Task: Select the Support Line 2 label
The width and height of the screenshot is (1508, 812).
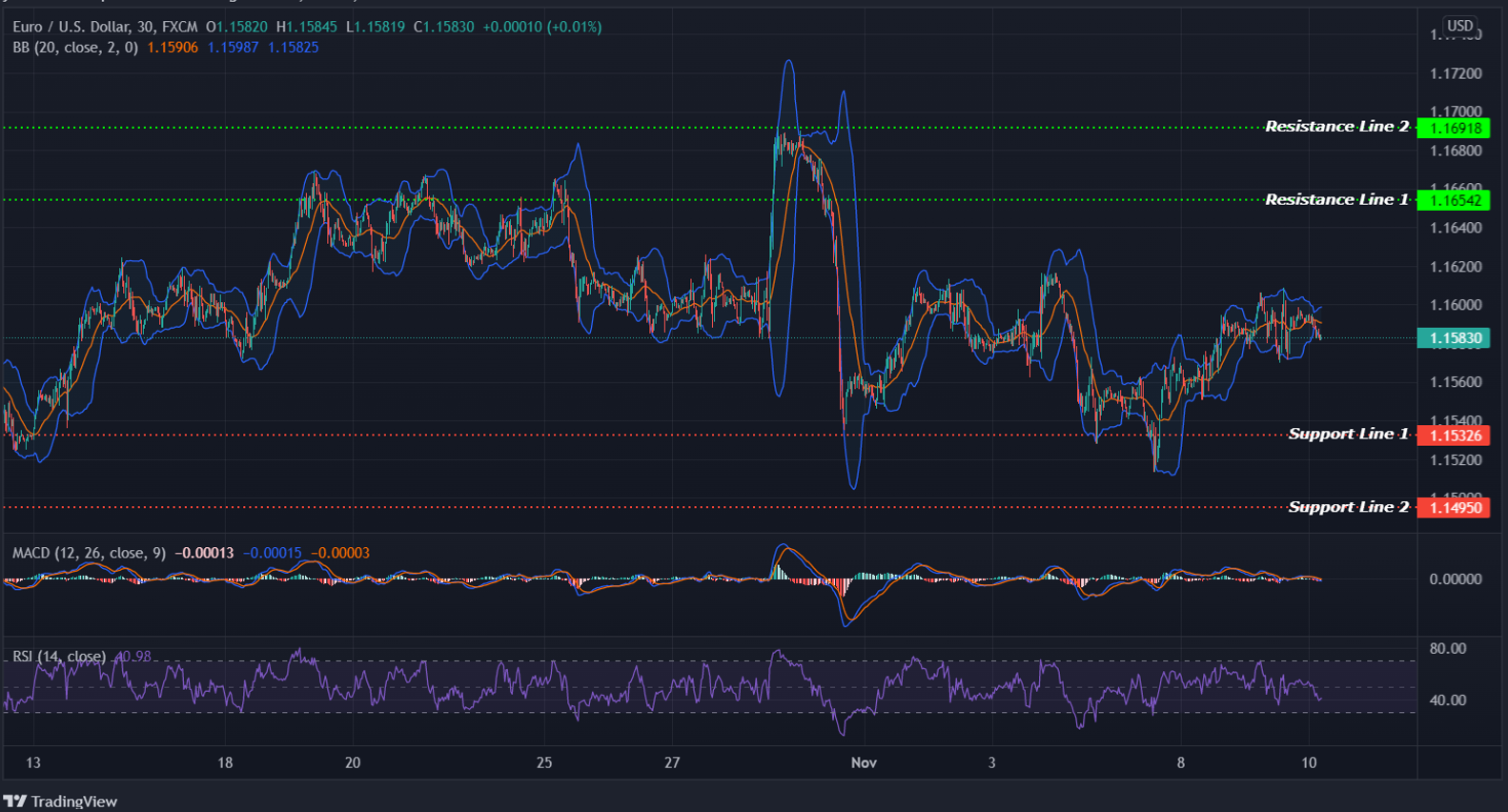Action: click(x=1348, y=507)
